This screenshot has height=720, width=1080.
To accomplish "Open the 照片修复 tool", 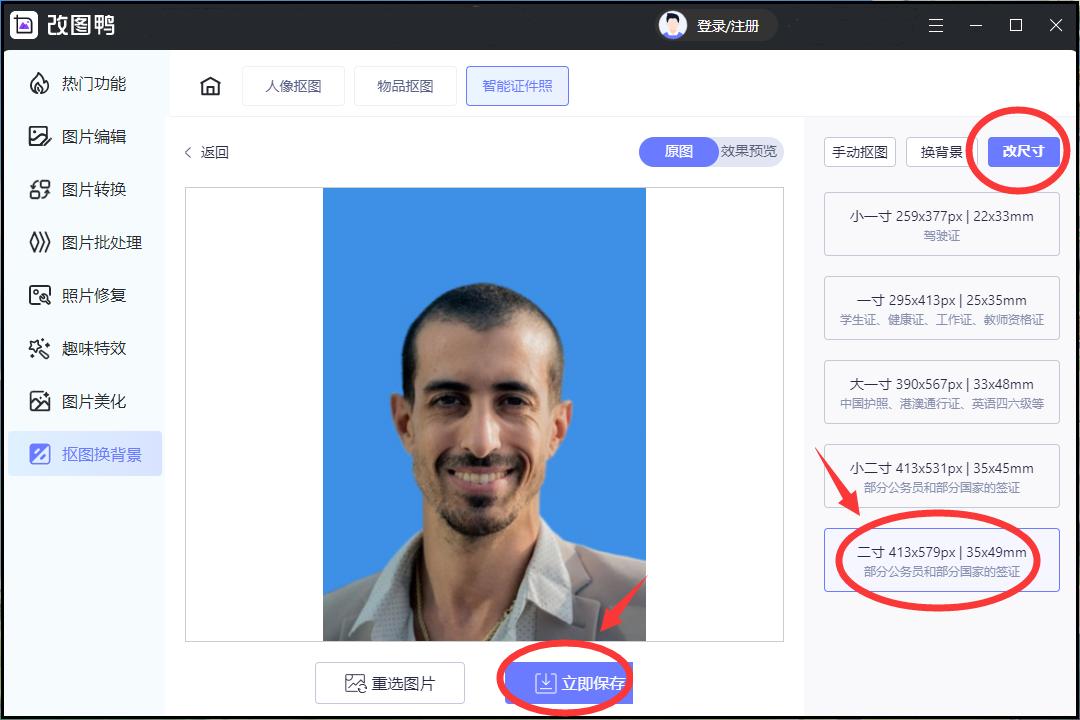I will pos(85,295).
